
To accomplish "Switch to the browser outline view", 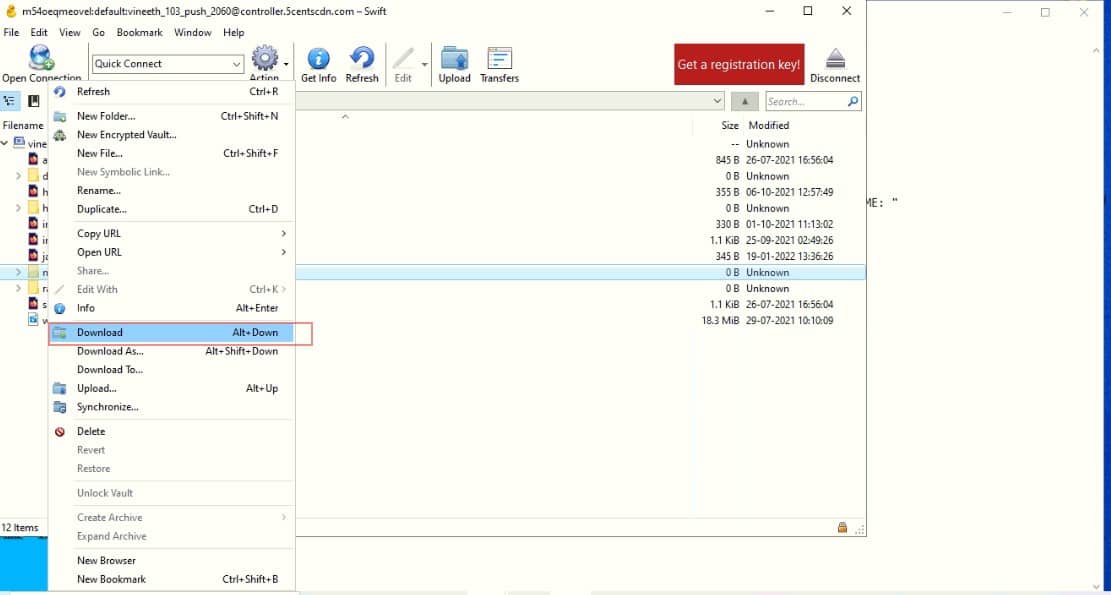I will 10,101.
